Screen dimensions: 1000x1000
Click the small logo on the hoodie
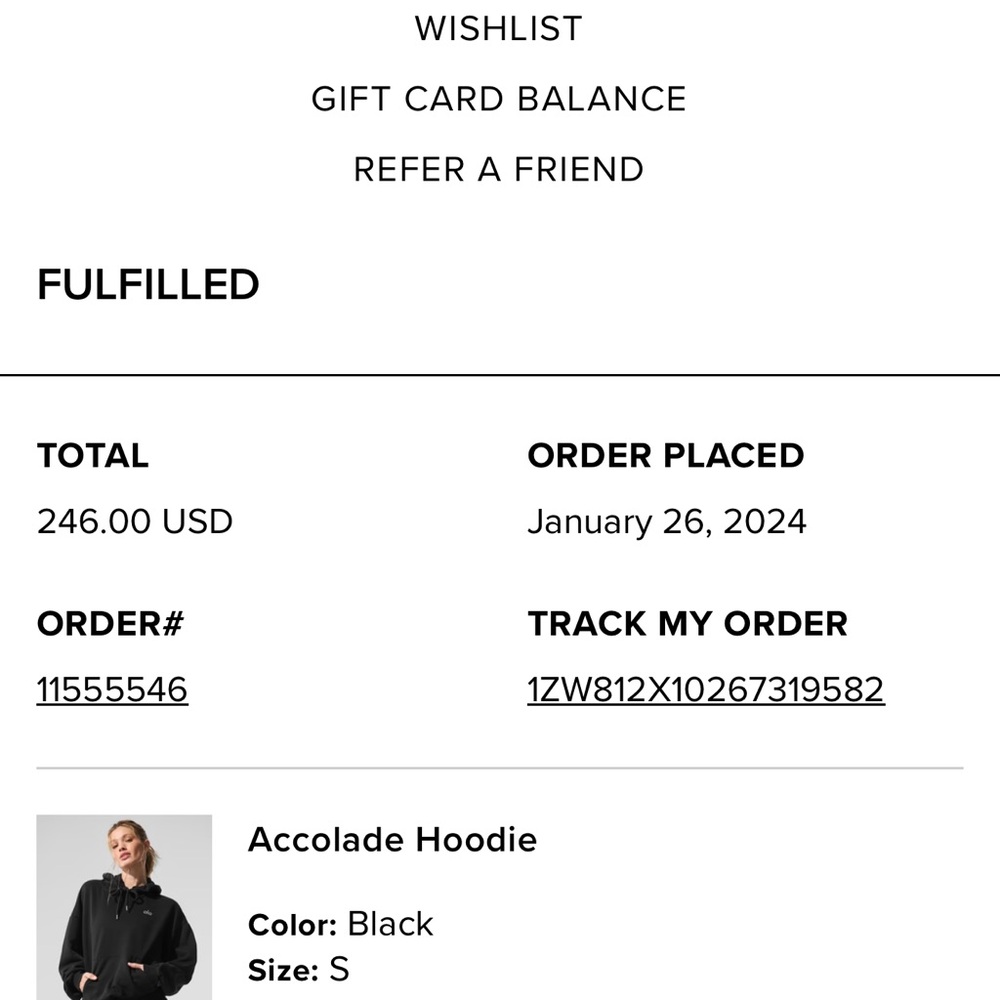[146, 911]
